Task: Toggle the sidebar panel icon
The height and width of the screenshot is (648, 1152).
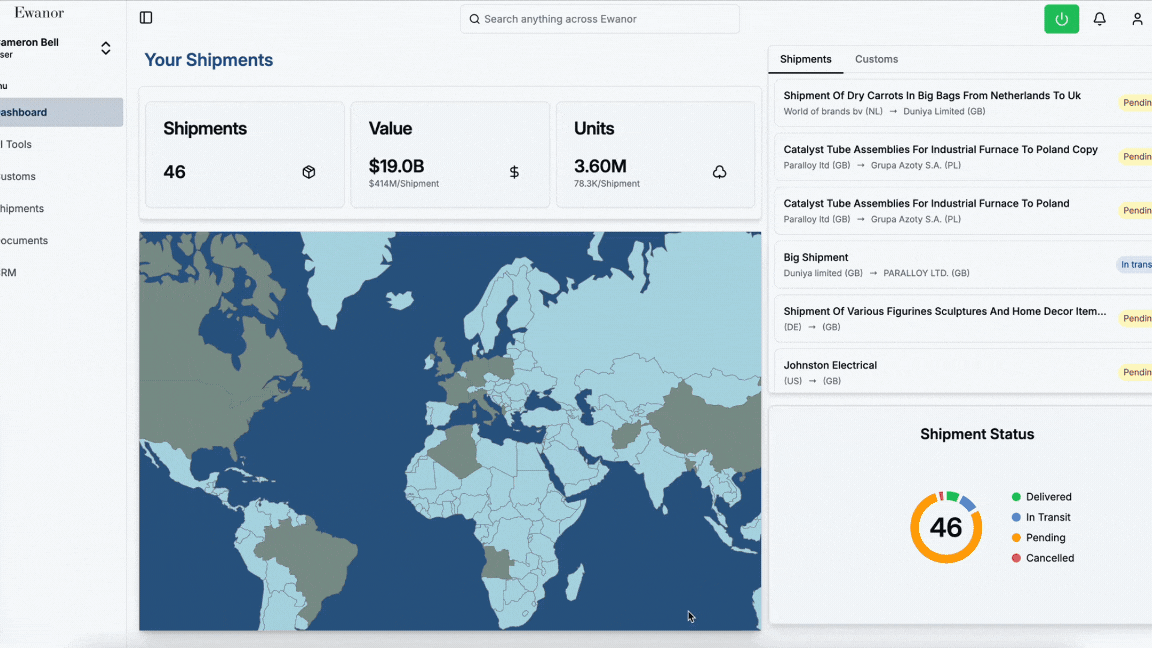Action: pyautogui.click(x=146, y=18)
